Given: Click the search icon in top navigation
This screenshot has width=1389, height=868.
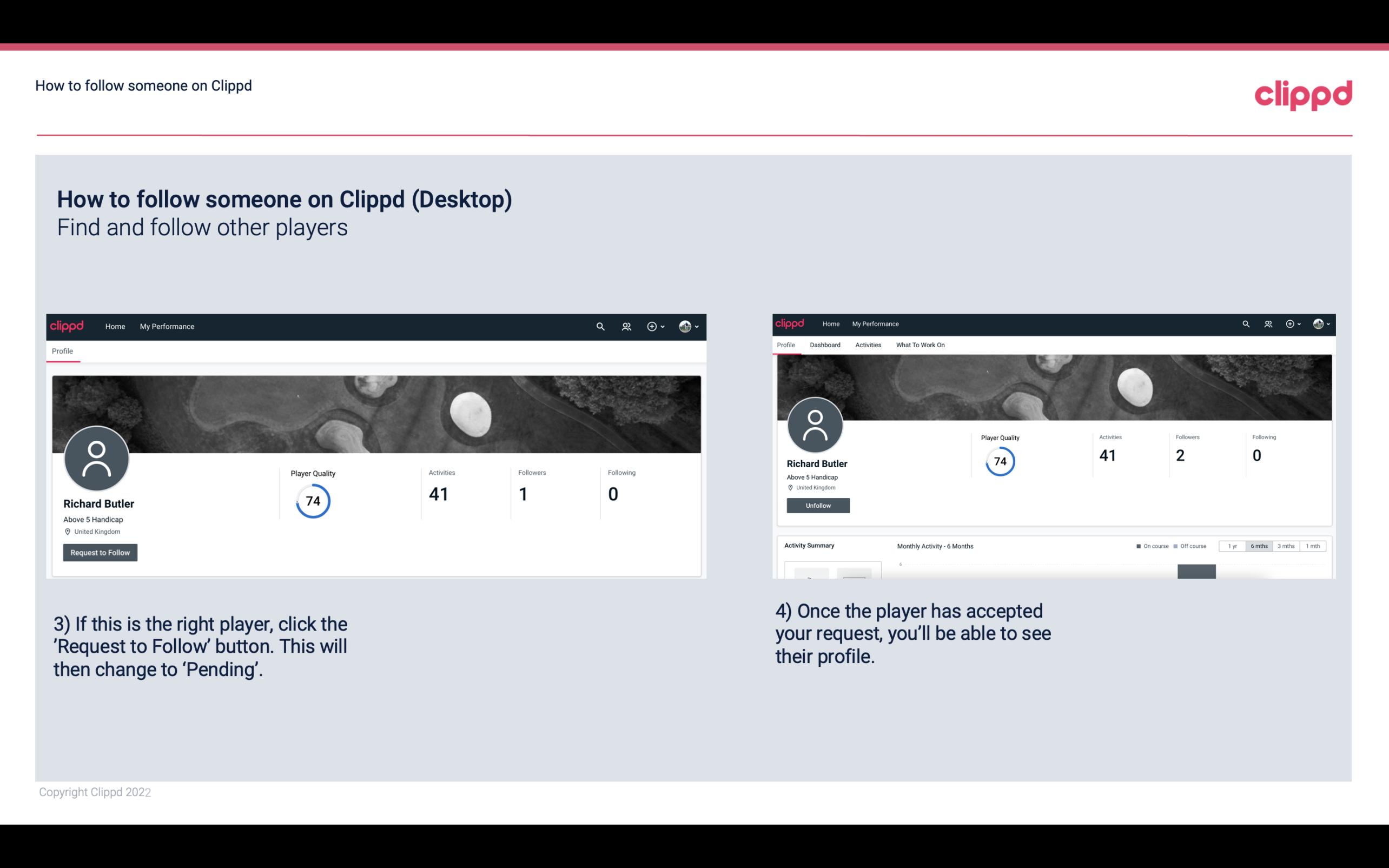Looking at the screenshot, I should point(601,326).
